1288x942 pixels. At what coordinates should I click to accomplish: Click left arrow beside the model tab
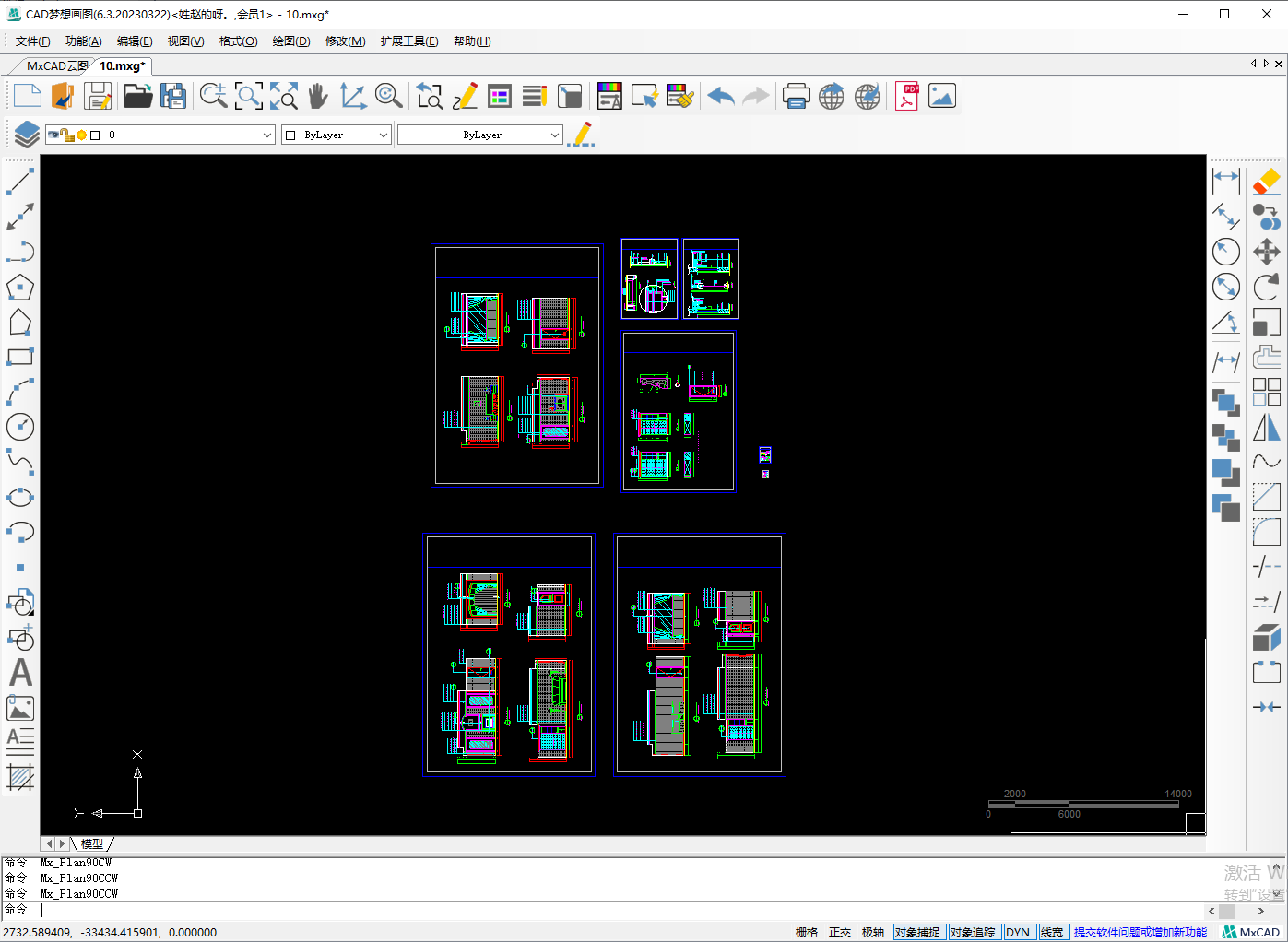[50, 843]
